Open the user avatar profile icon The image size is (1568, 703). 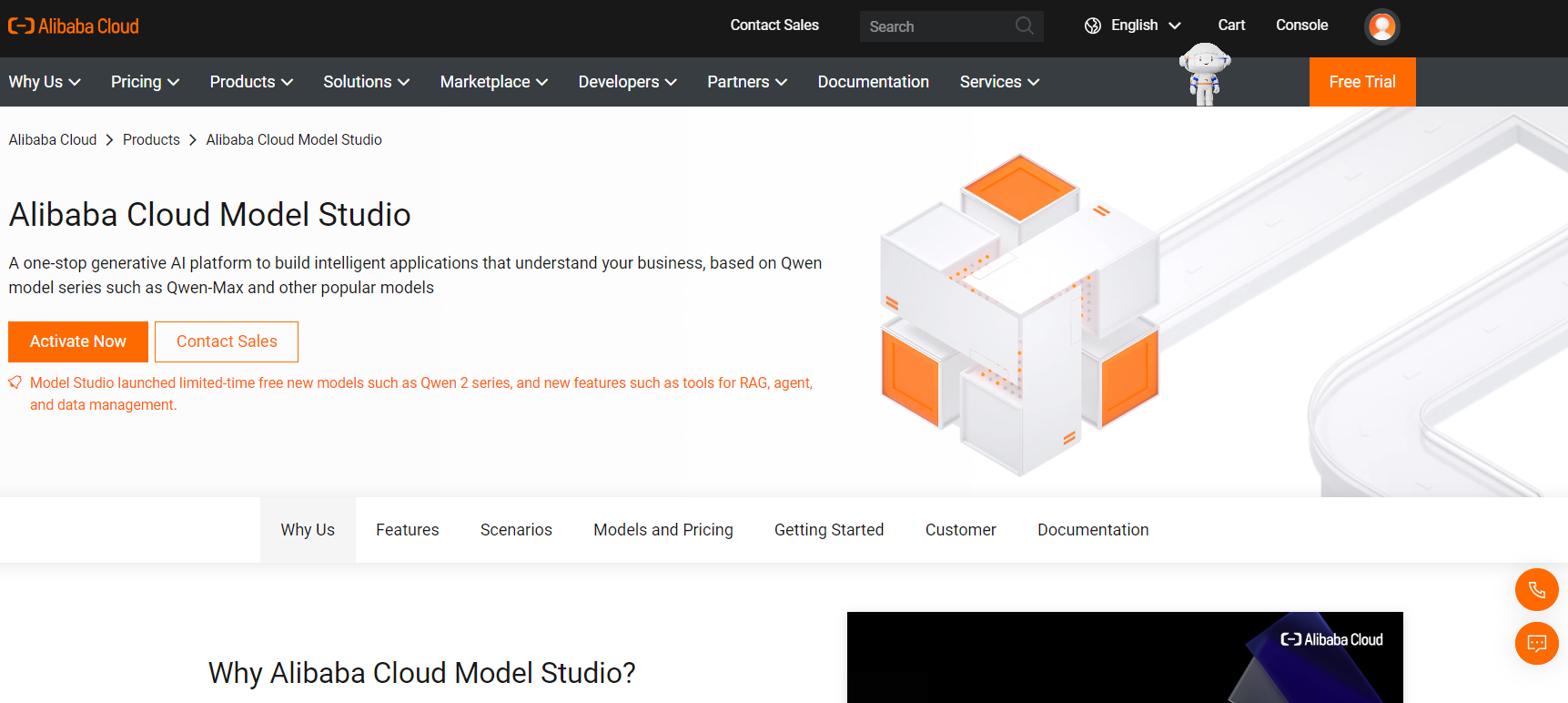(1381, 26)
